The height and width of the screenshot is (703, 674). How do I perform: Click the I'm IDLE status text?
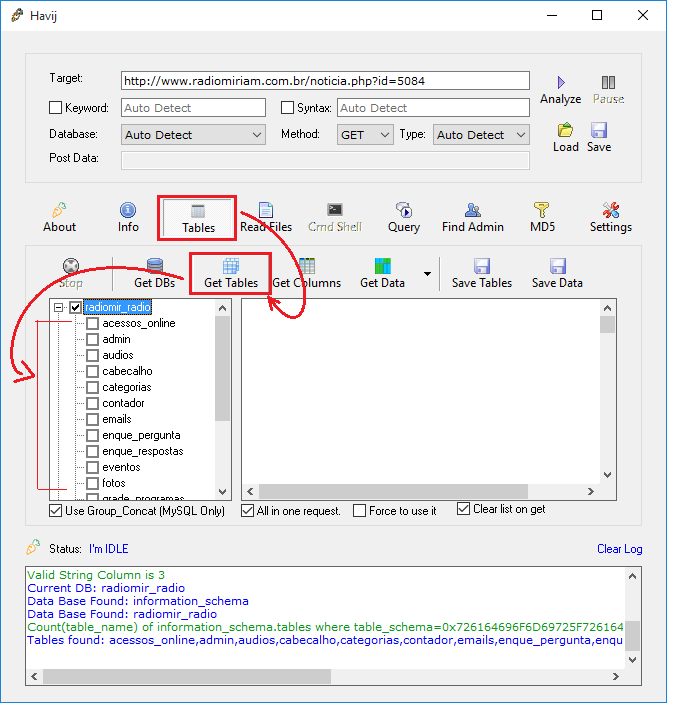[x=109, y=549]
